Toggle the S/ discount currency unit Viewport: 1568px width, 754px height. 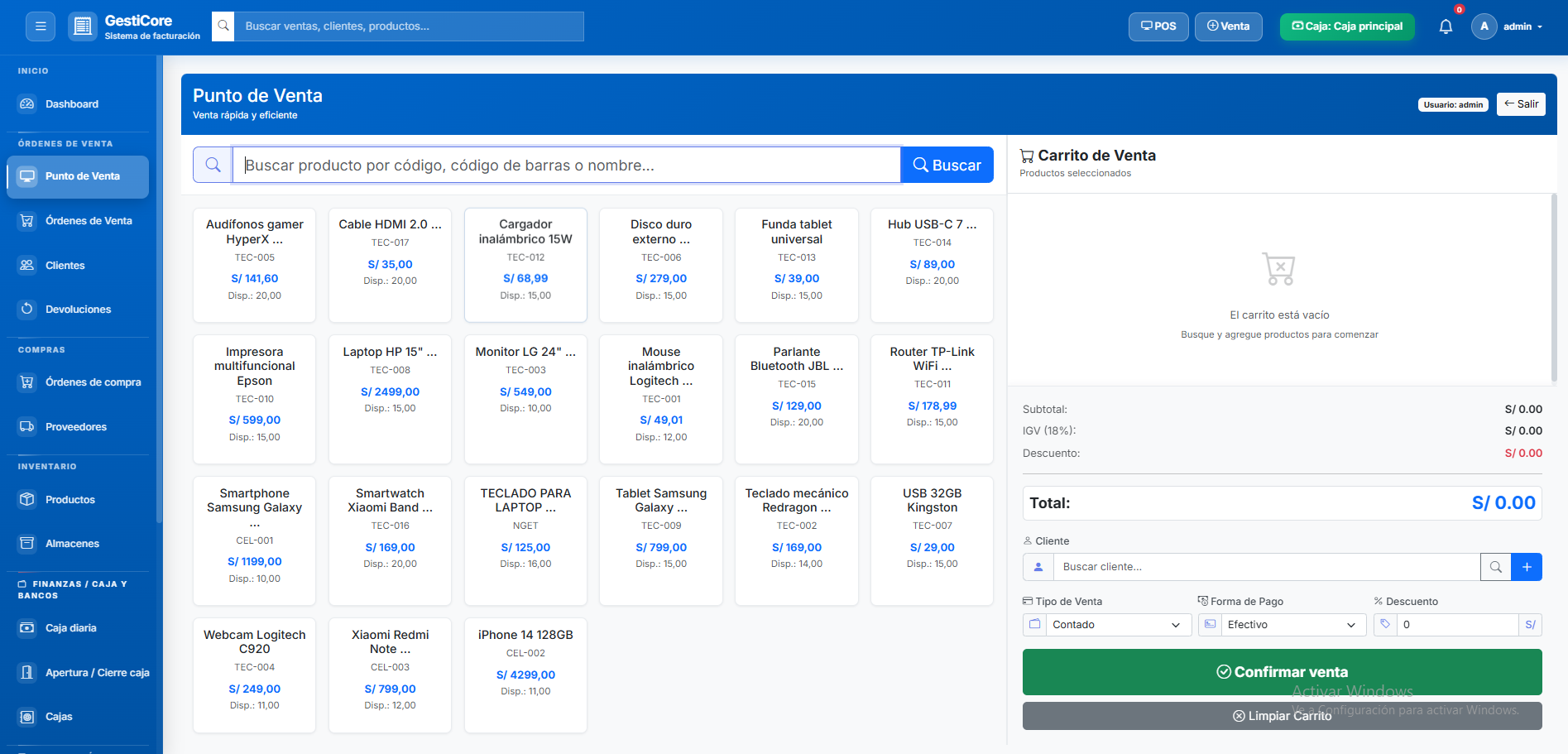pos(1530,625)
